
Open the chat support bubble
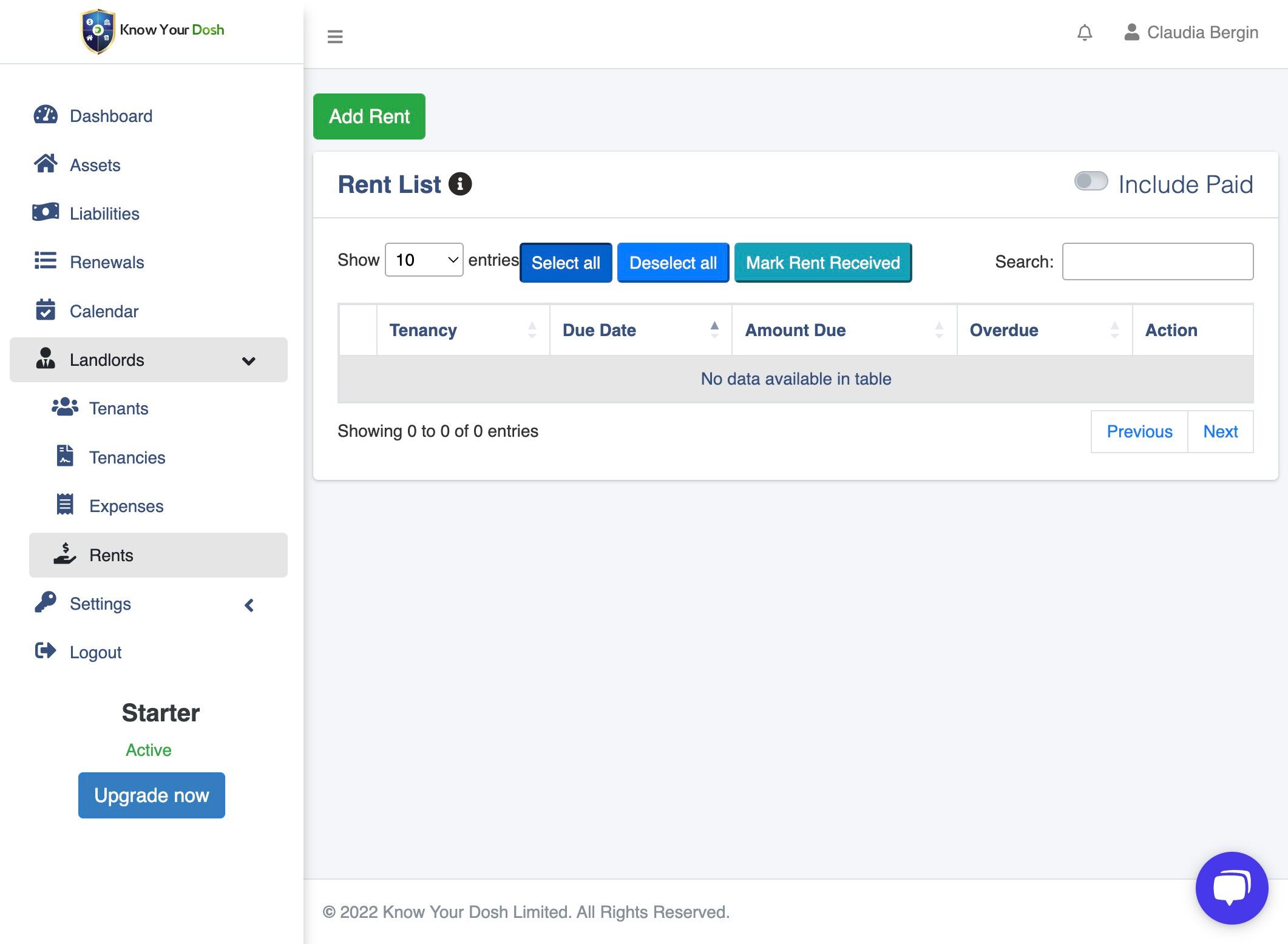1232,888
